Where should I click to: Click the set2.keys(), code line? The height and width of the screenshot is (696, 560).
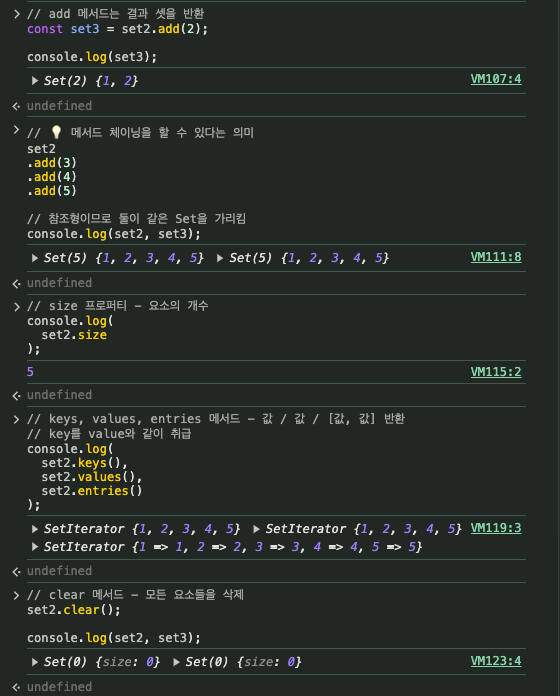84,463
